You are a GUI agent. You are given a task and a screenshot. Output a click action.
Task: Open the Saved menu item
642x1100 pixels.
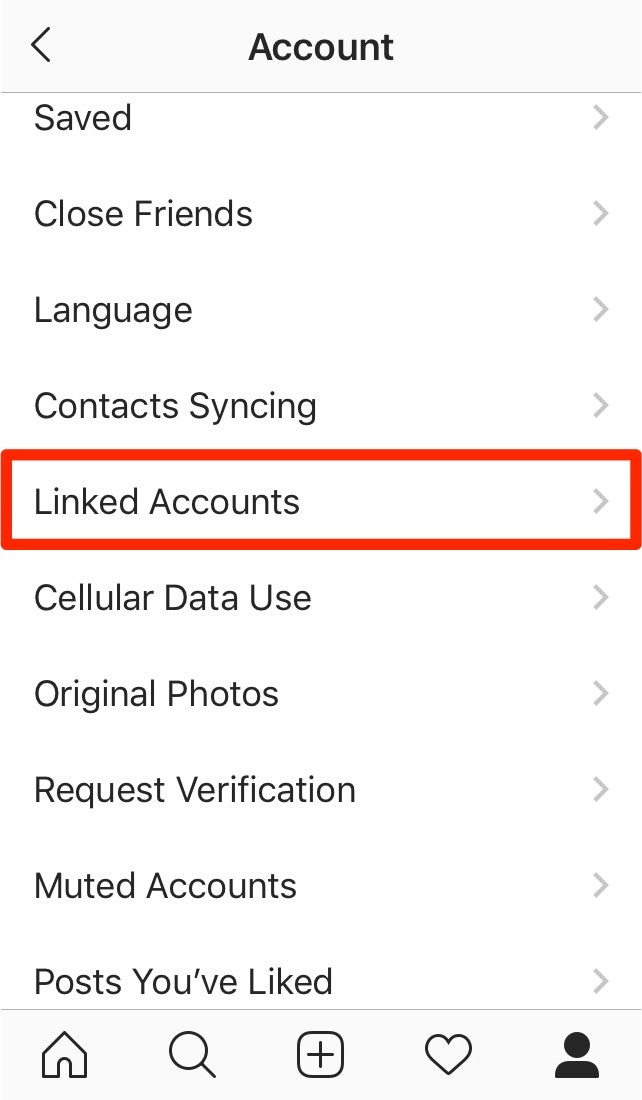83,118
